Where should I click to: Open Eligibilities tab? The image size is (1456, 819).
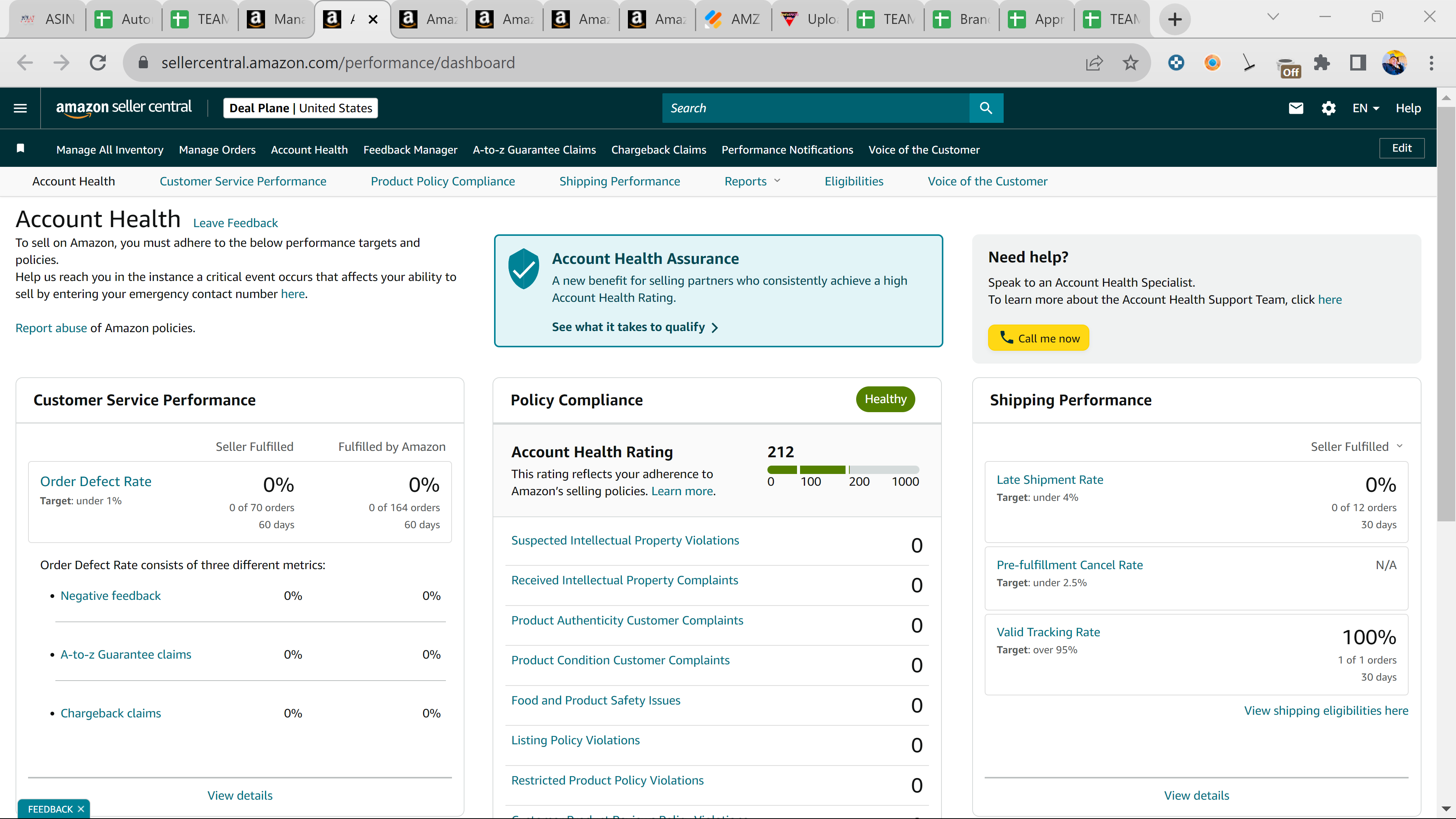click(854, 182)
